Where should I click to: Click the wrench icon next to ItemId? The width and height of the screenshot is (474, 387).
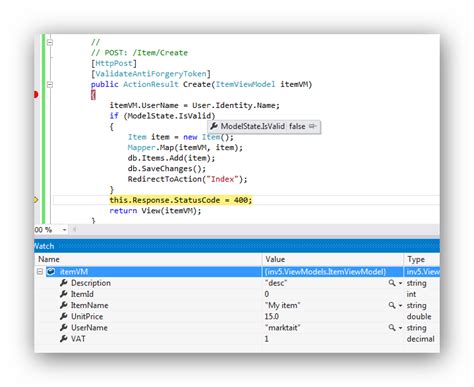coord(64,294)
